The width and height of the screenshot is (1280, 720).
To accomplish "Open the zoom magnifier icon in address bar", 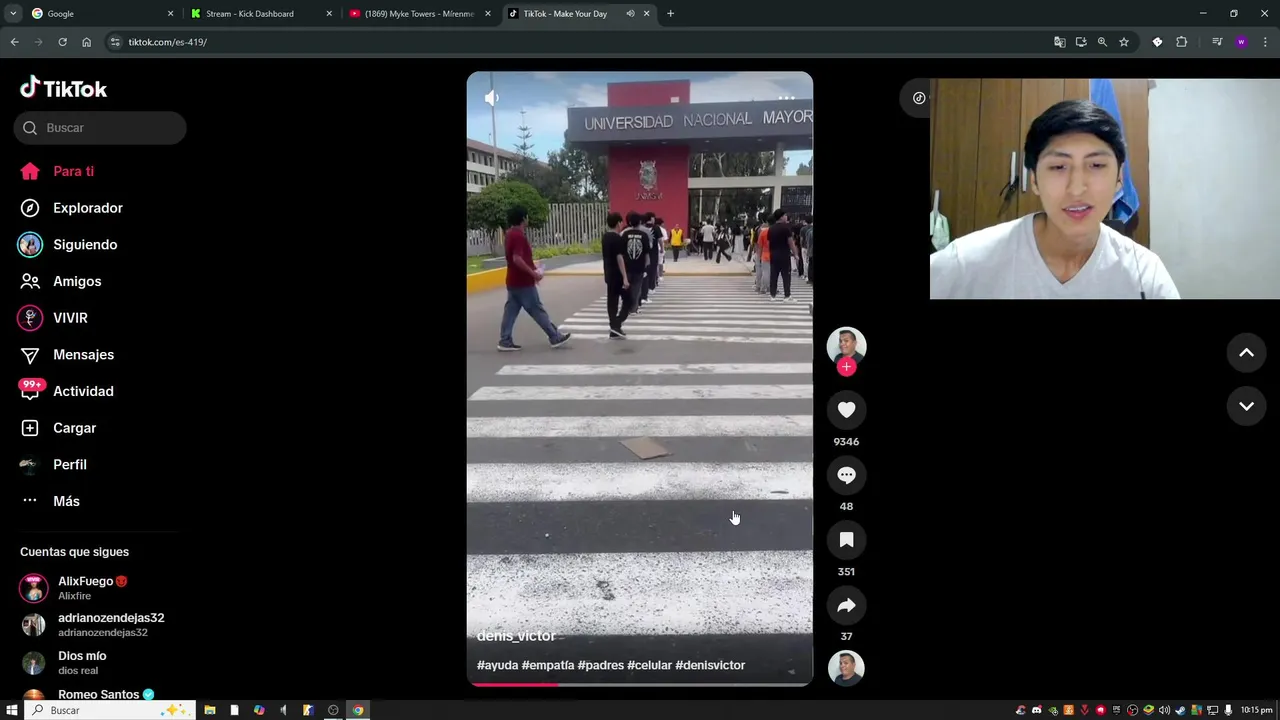I will pos(1102,42).
